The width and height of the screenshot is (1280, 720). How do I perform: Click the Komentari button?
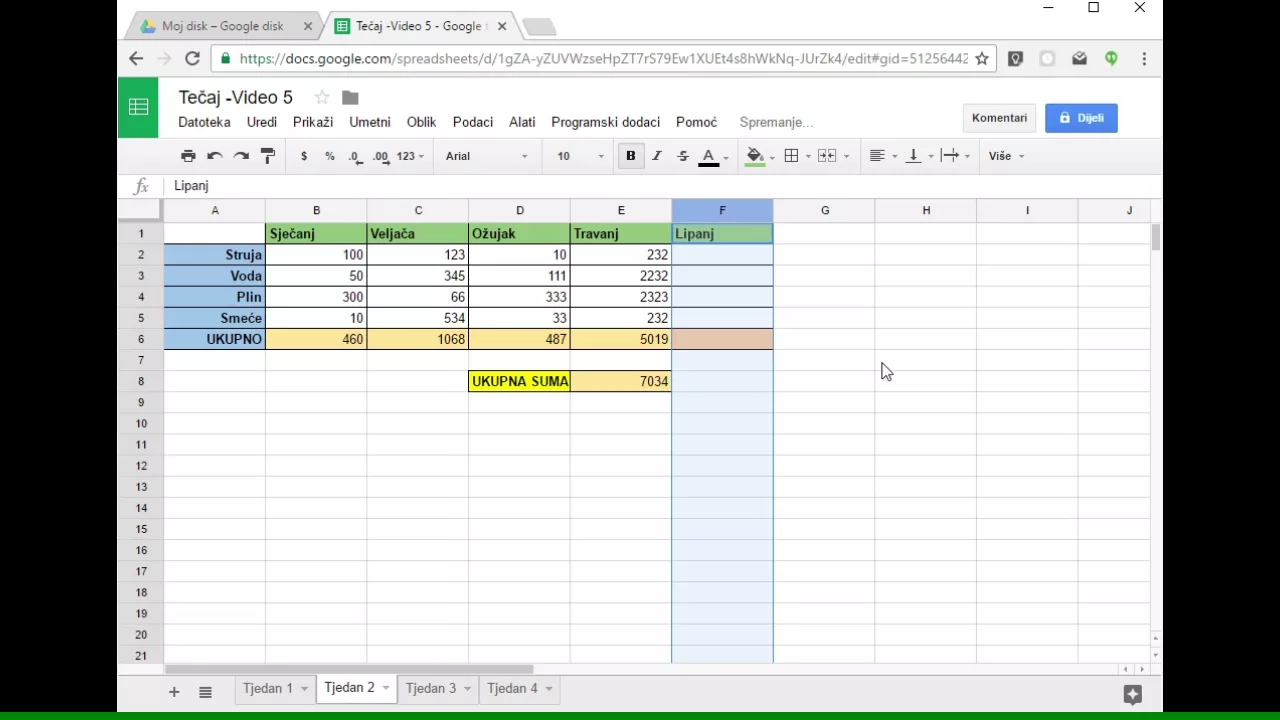click(999, 118)
